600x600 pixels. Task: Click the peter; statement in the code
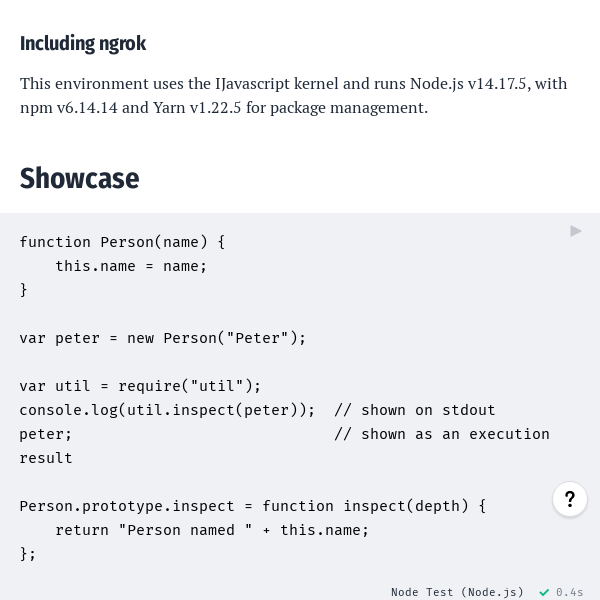coord(46,434)
